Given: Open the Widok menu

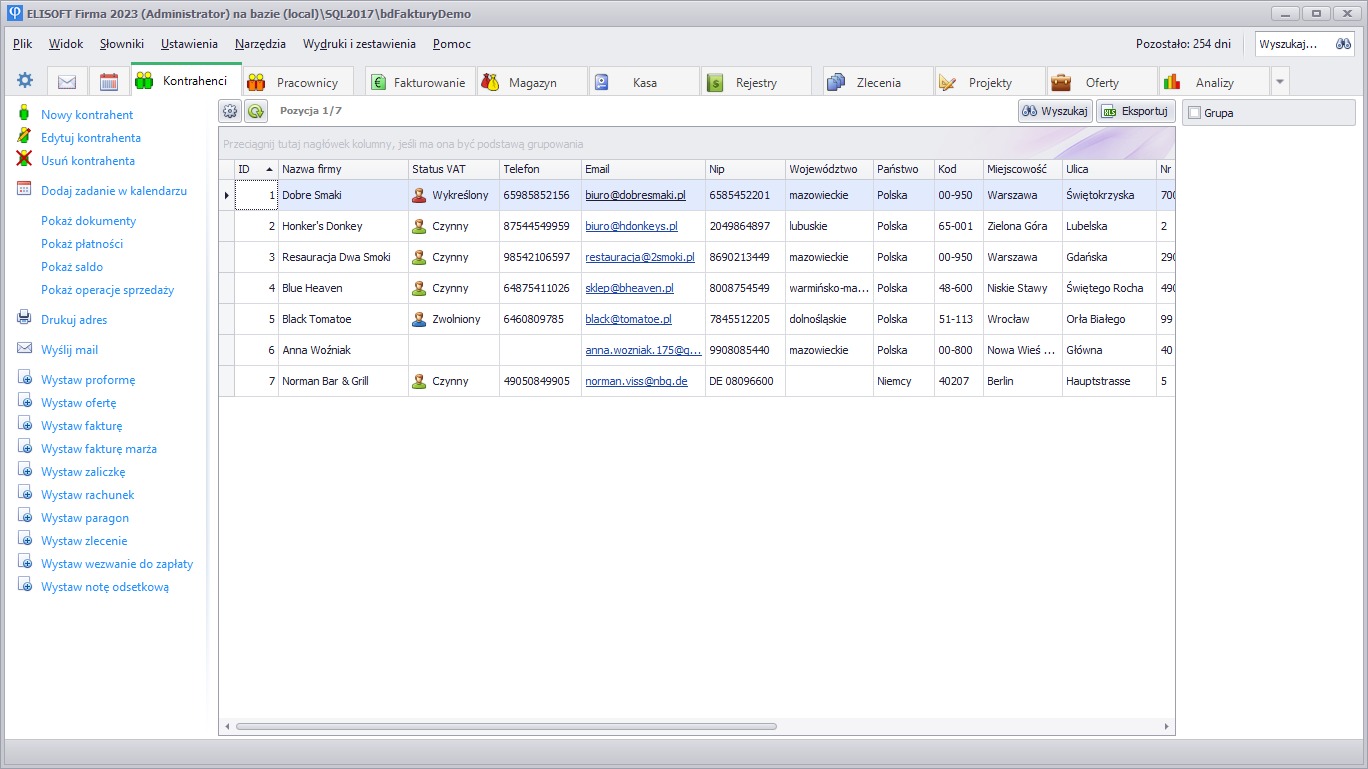Looking at the screenshot, I should pos(66,44).
